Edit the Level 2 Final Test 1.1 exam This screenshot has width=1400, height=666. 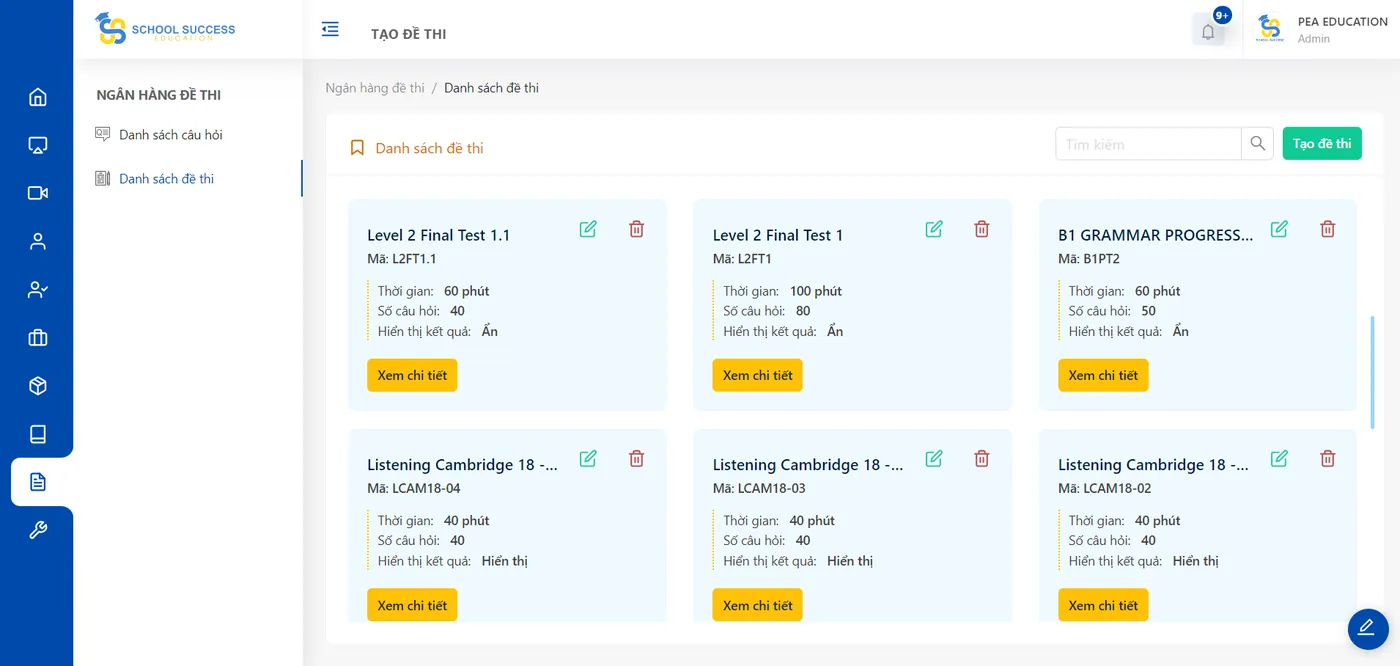pos(588,229)
